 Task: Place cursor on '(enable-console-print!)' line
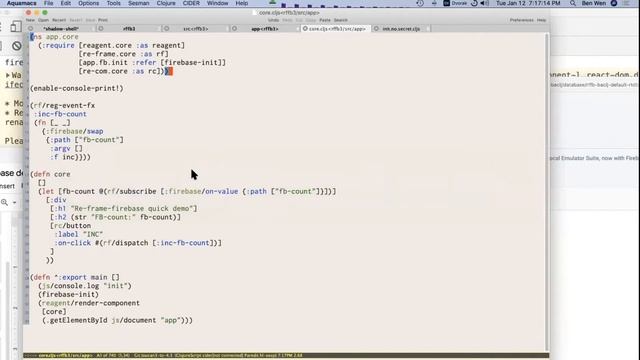(77, 88)
